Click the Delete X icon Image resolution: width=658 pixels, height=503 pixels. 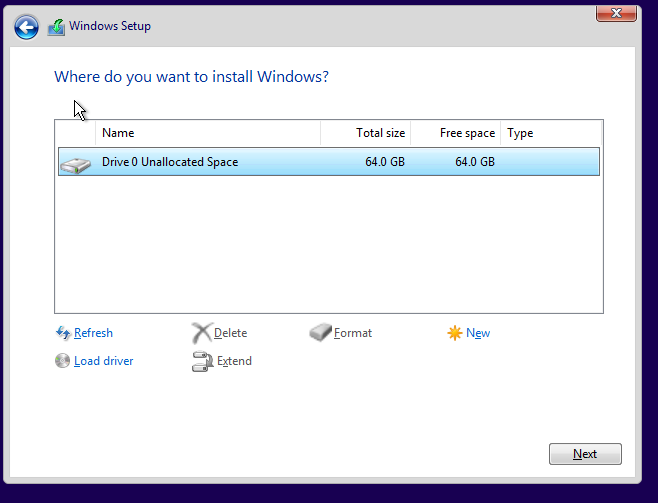pos(202,333)
